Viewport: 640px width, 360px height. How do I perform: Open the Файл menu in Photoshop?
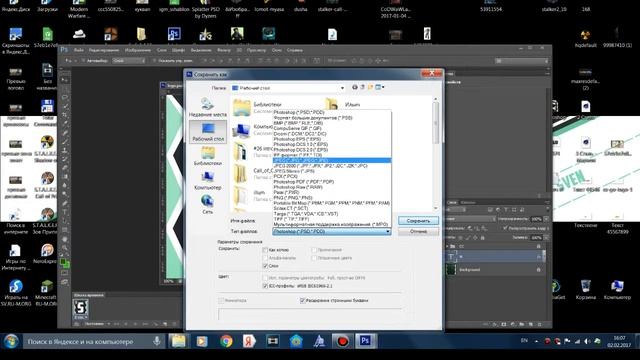tap(79, 50)
